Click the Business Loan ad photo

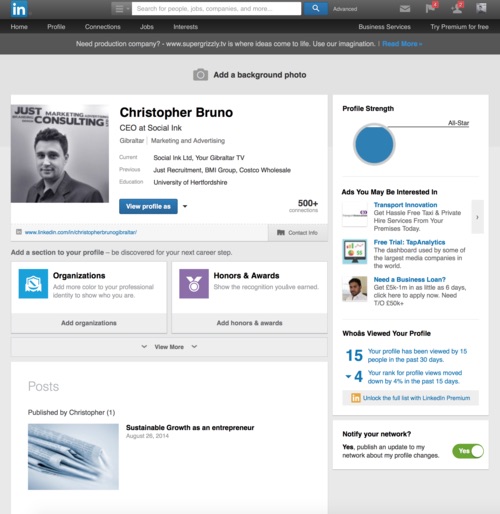click(x=355, y=289)
